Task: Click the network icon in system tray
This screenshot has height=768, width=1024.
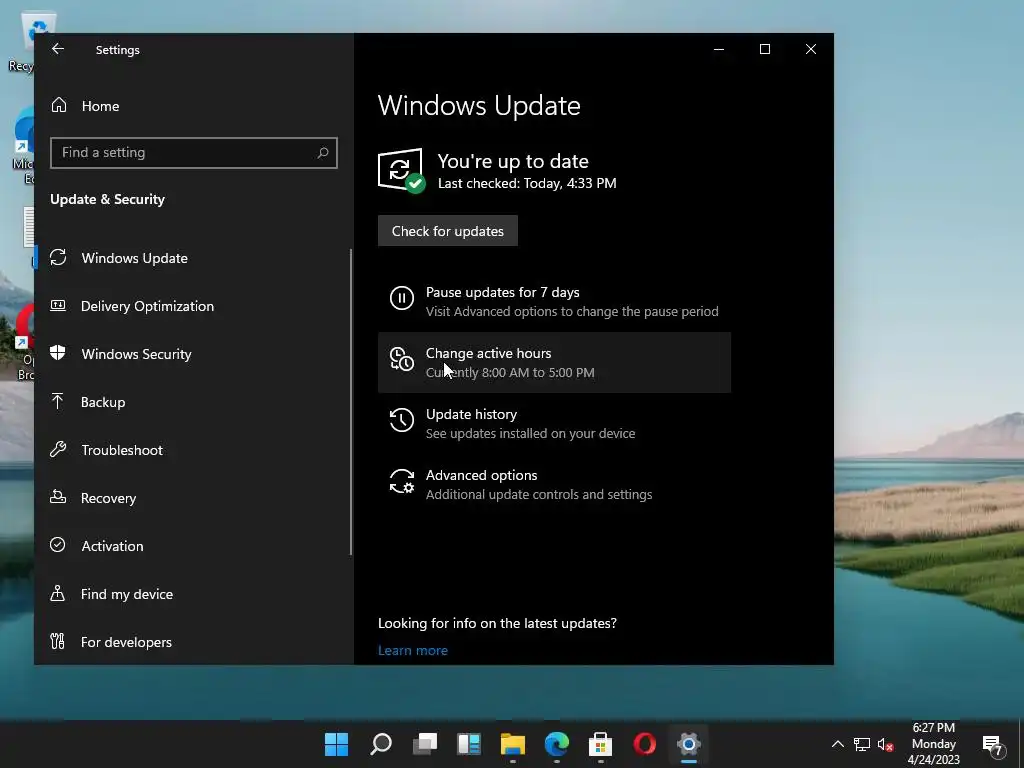Action: [x=862, y=744]
